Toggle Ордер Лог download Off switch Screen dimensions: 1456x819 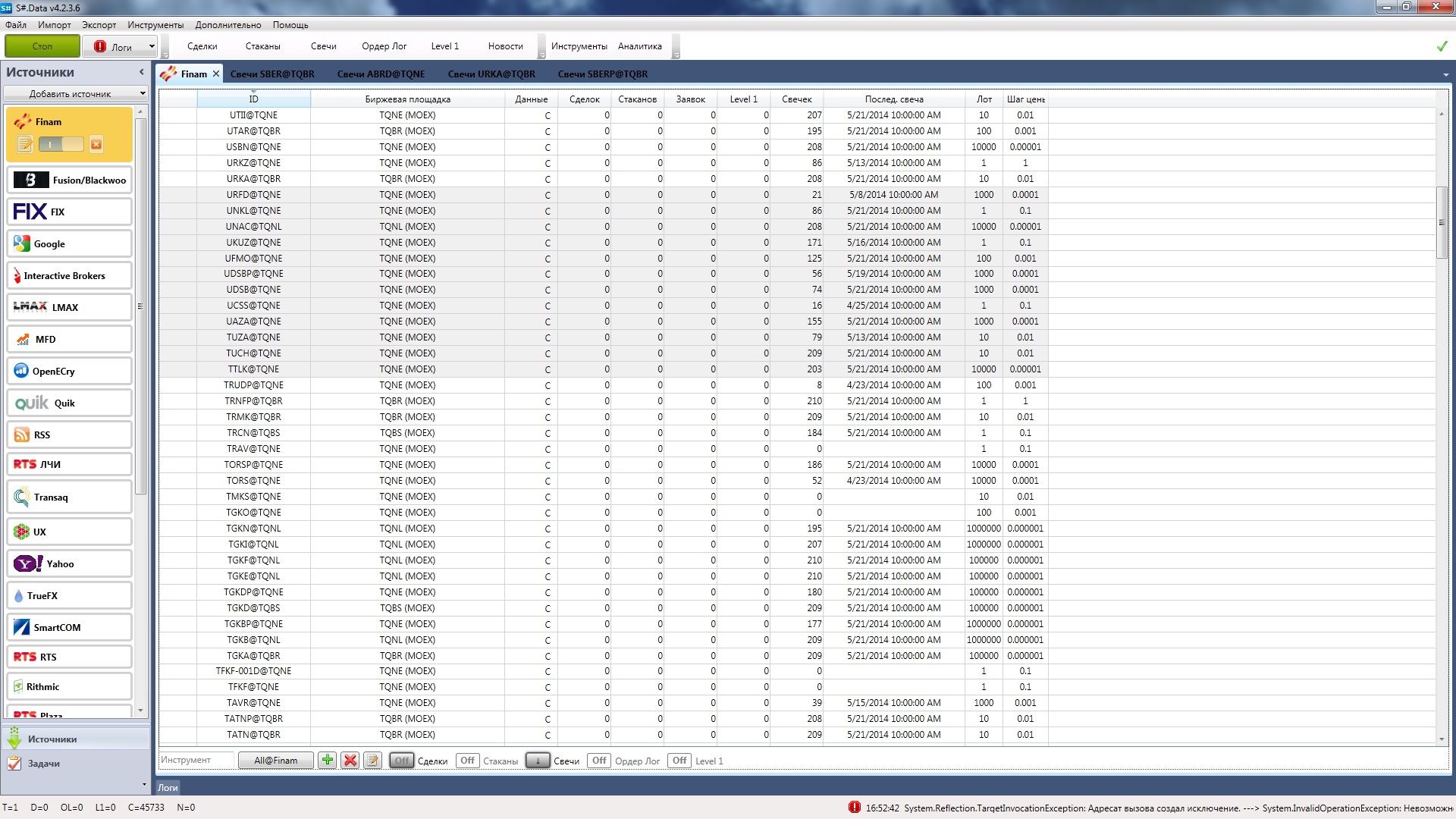click(599, 761)
